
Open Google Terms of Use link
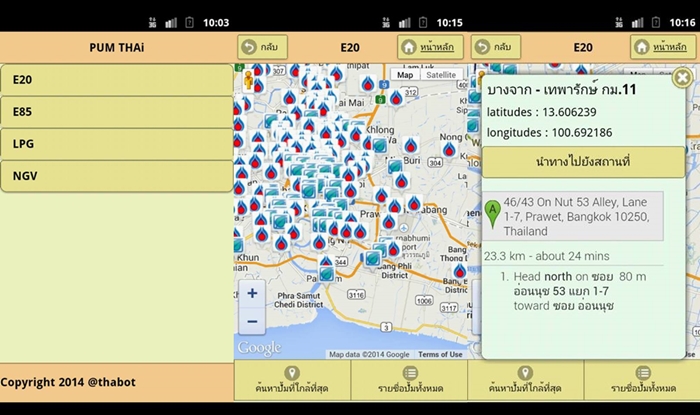click(x=440, y=354)
